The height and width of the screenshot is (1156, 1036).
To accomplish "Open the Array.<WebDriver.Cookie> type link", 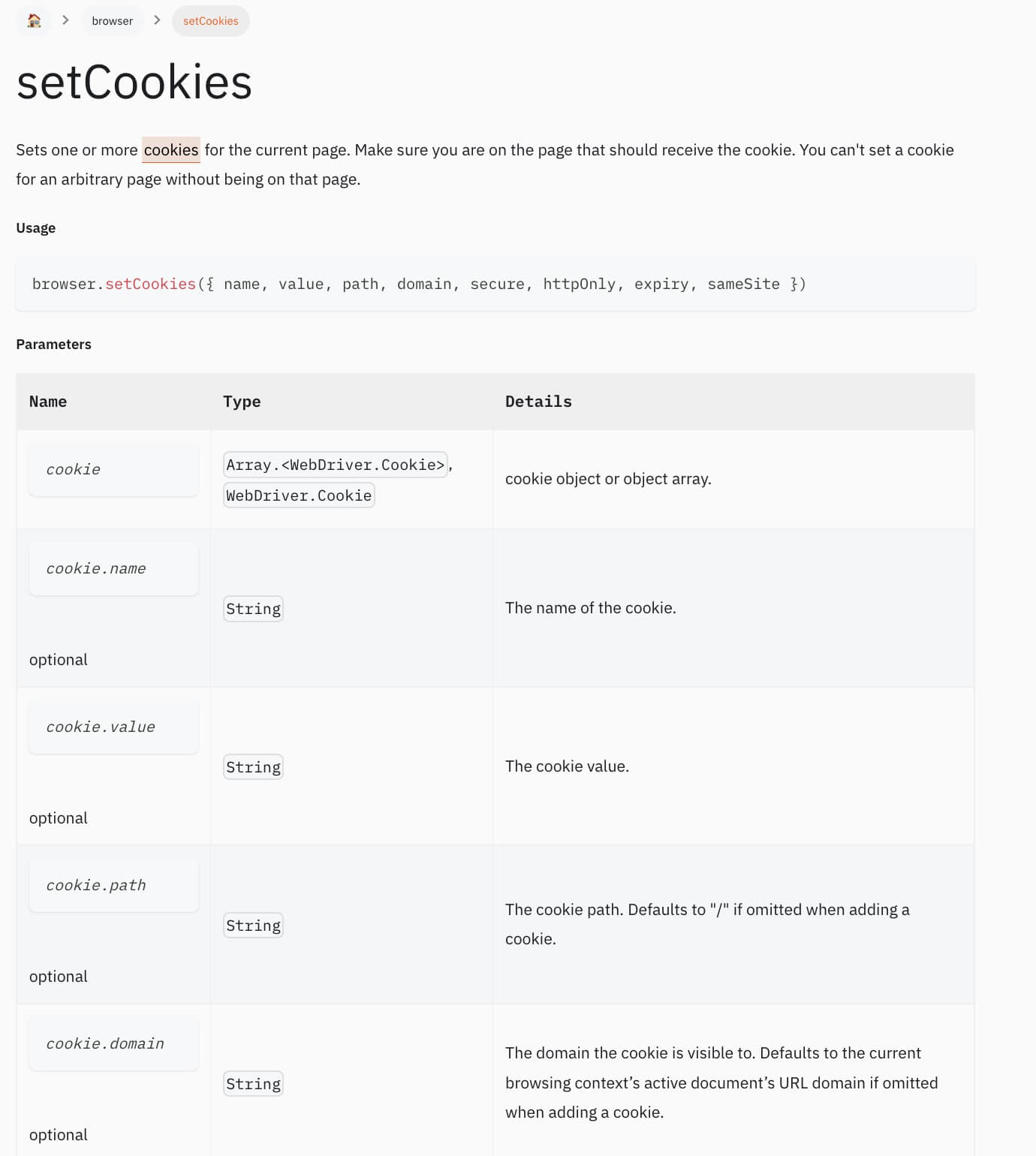I will point(336,465).
